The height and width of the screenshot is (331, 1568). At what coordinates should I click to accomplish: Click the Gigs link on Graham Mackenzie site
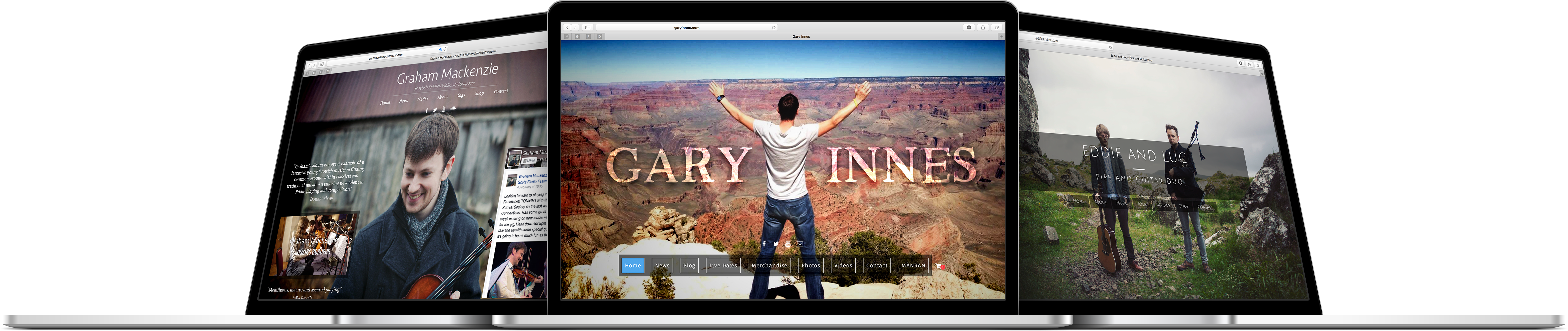(461, 95)
